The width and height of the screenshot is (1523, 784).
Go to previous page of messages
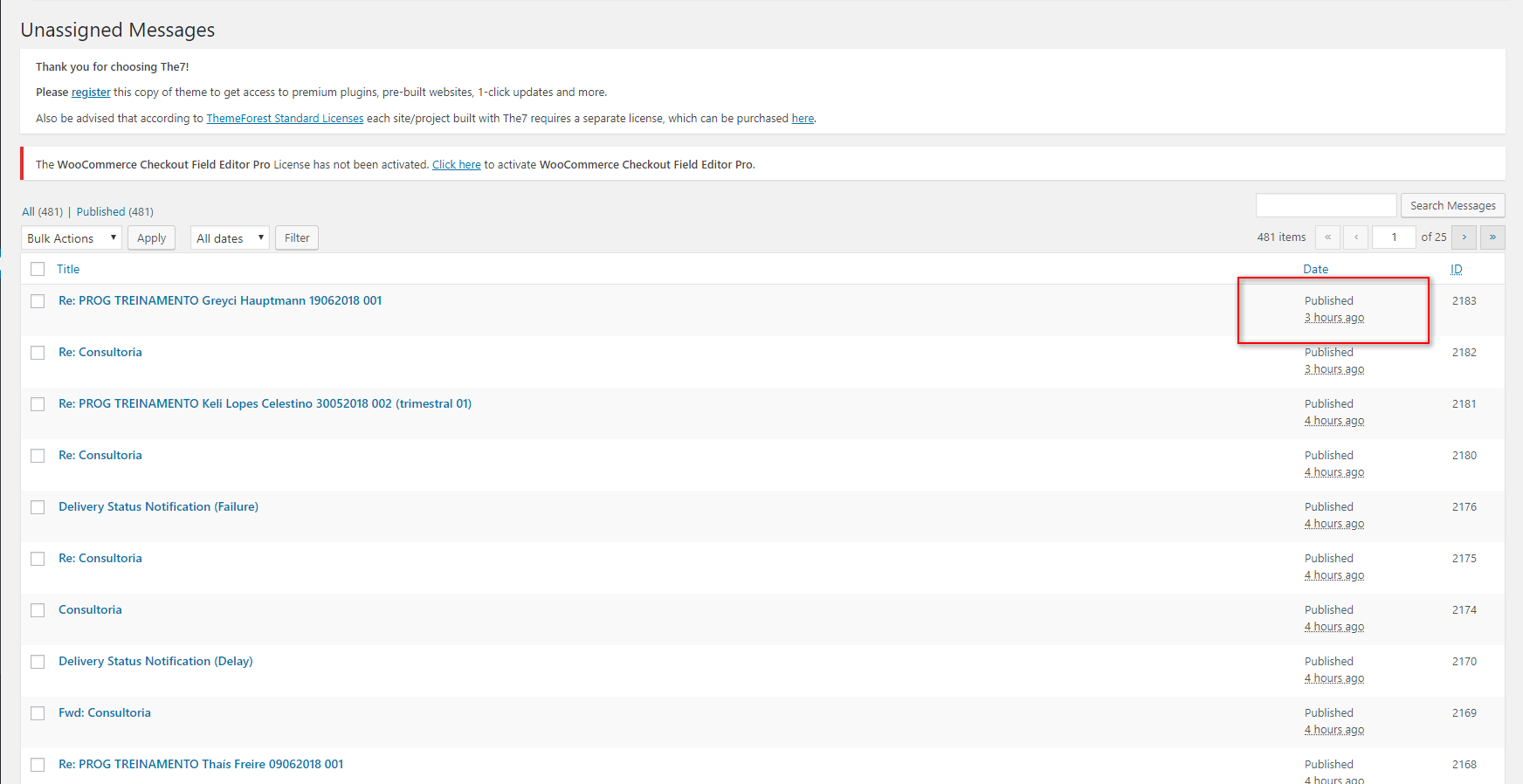point(1356,237)
